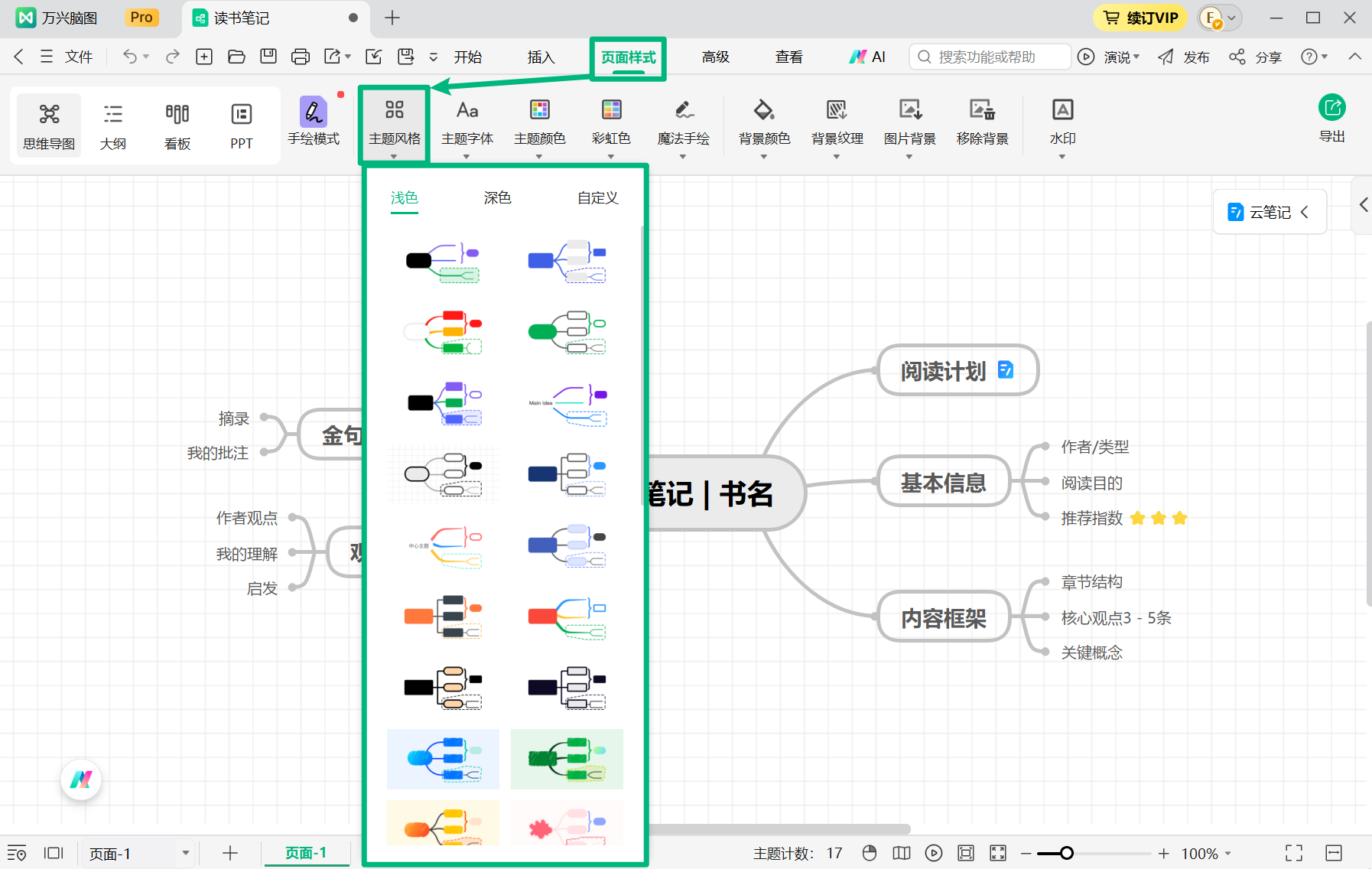Image resolution: width=1372 pixels, height=869 pixels.
Task: Click the 续订VIP renew button
Action: (x=1140, y=18)
